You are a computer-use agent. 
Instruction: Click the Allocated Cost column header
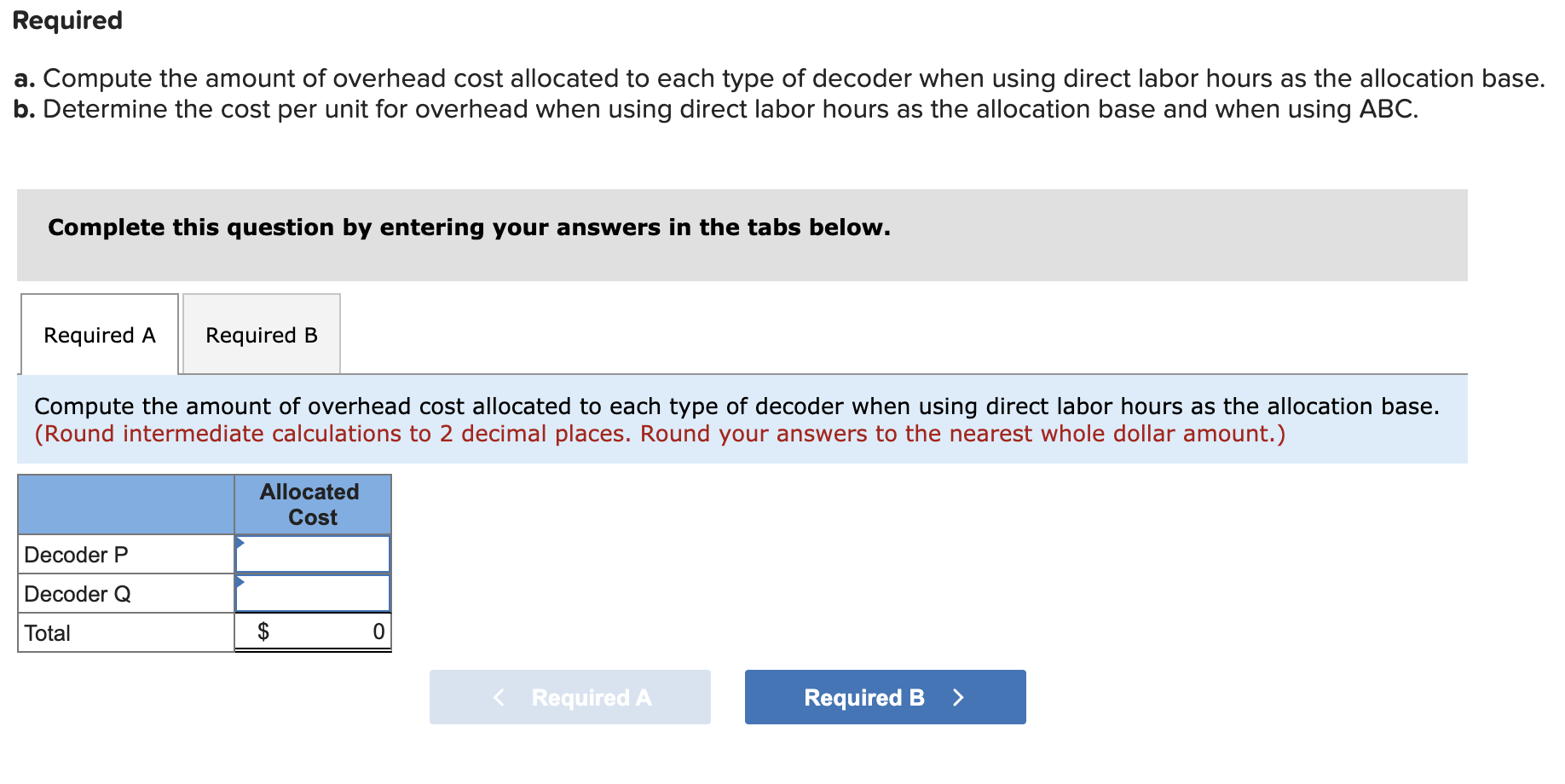click(x=310, y=504)
